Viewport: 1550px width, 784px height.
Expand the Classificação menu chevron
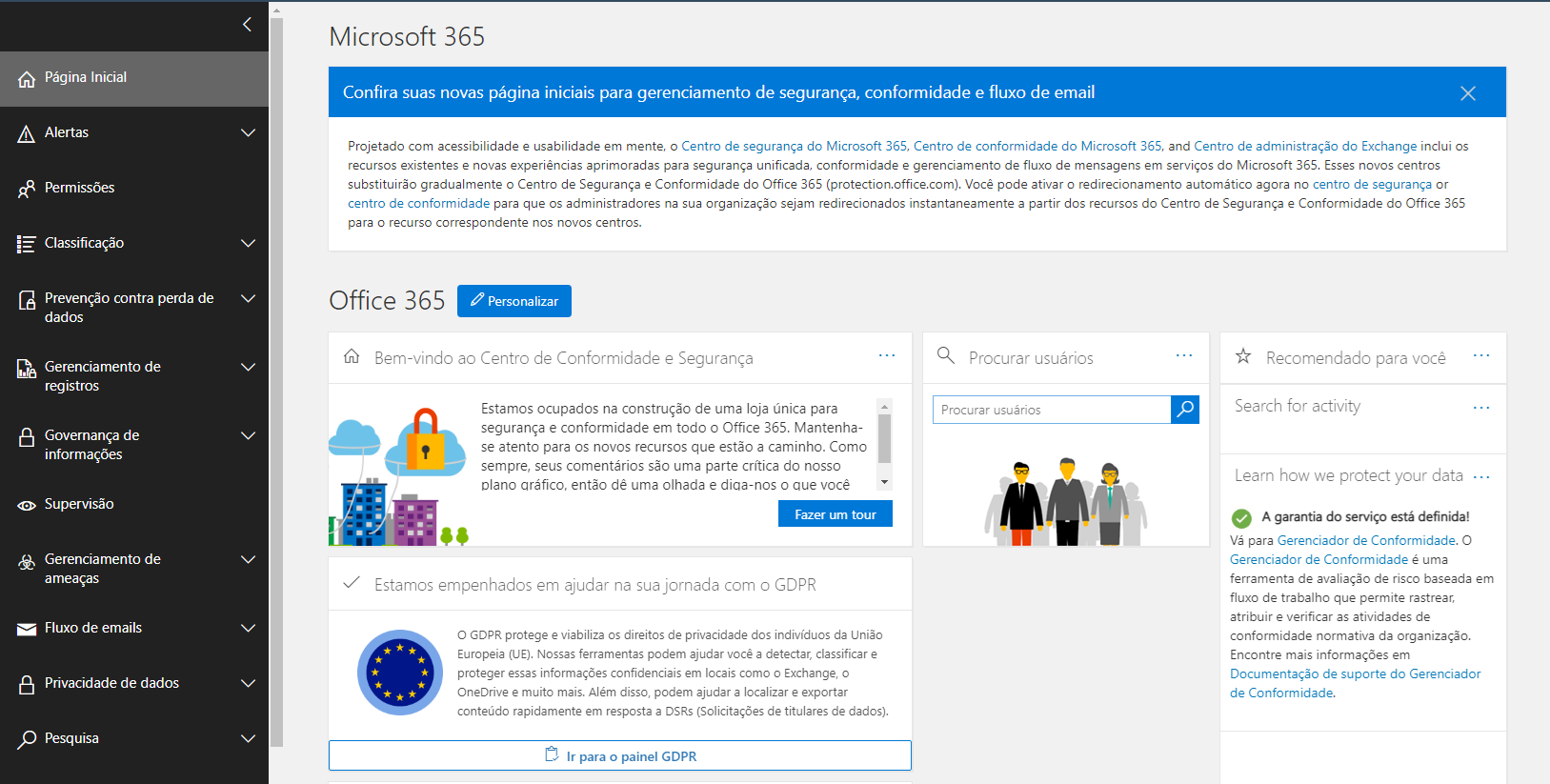click(249, 243)
